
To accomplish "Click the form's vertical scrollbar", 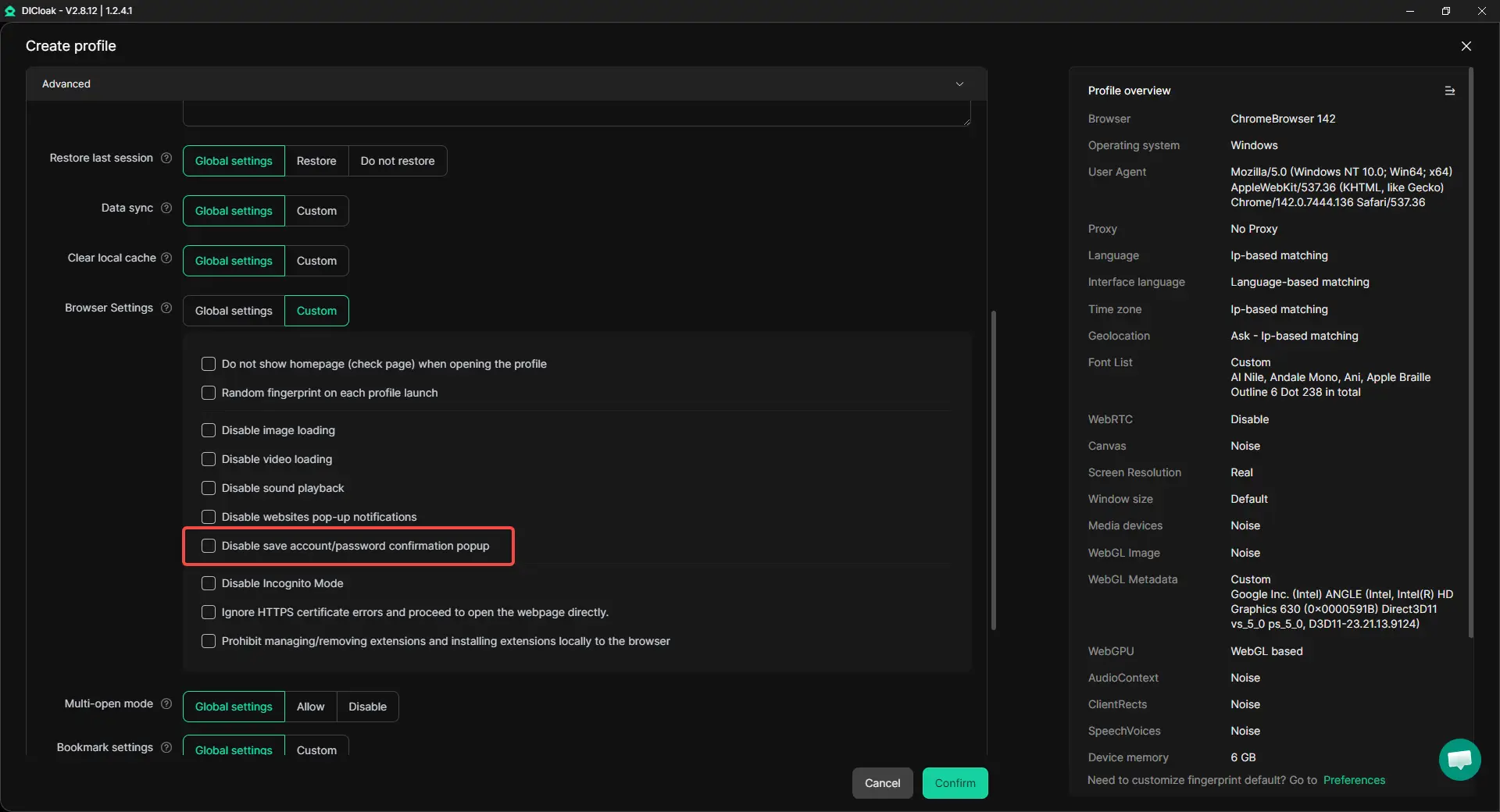I will click(x=993, y=468).
